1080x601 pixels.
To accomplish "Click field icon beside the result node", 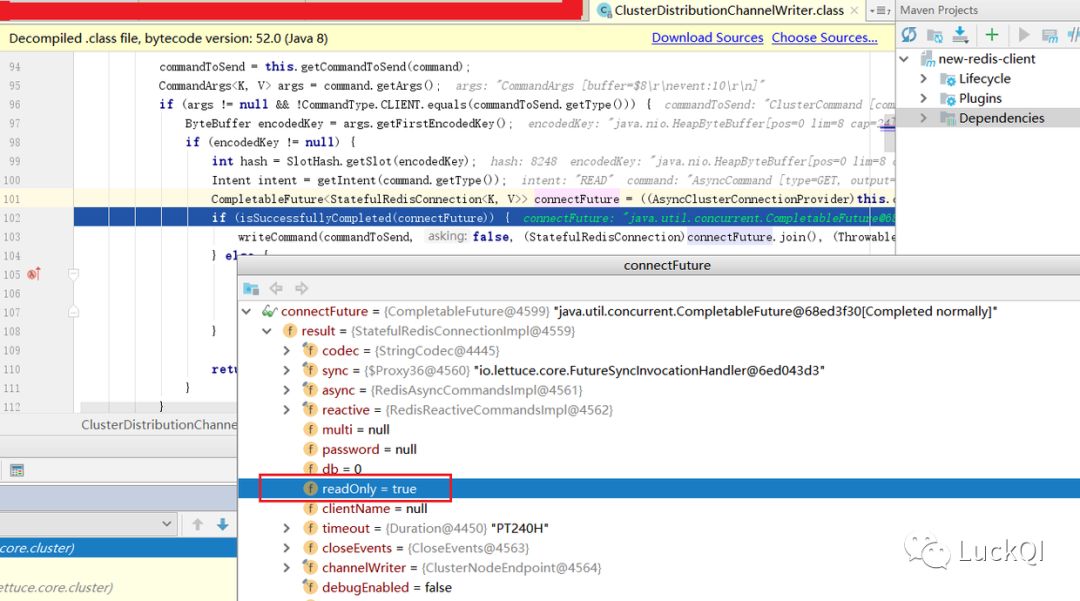I will tap(290, 331).
